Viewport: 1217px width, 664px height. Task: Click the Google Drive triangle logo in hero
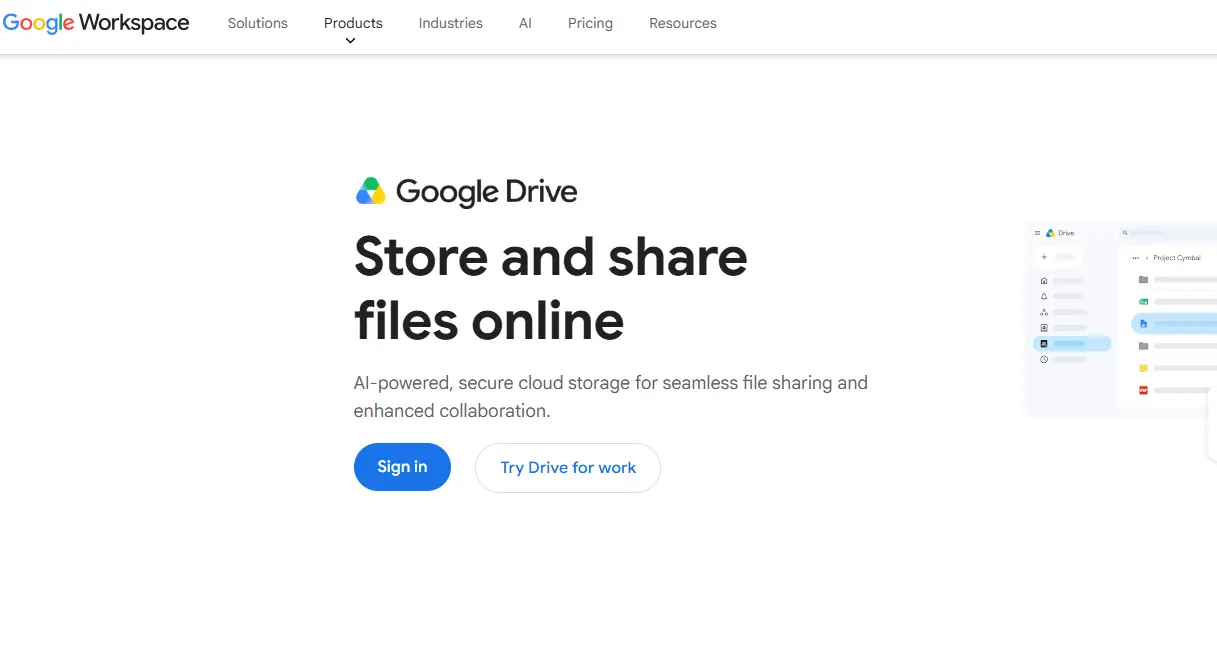[x=371, y=191]
